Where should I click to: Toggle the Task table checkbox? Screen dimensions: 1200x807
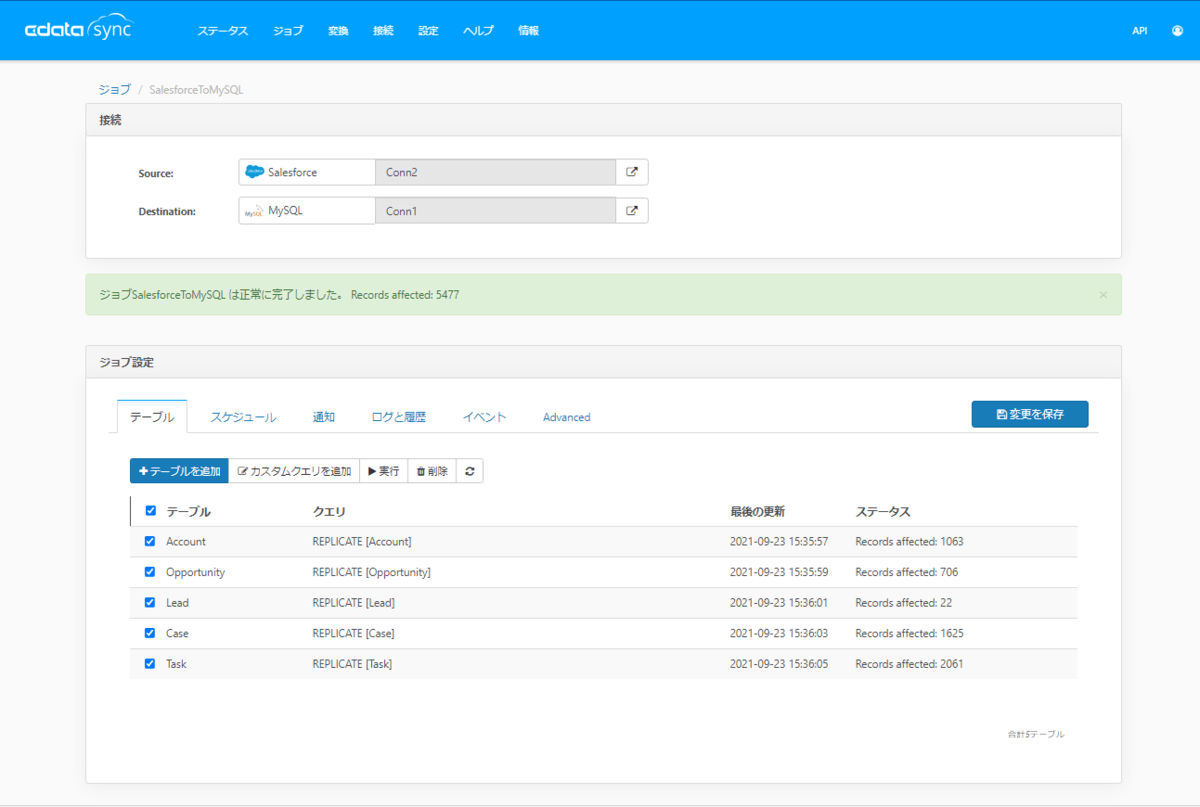pyautogui.click(x=150, y=664)
